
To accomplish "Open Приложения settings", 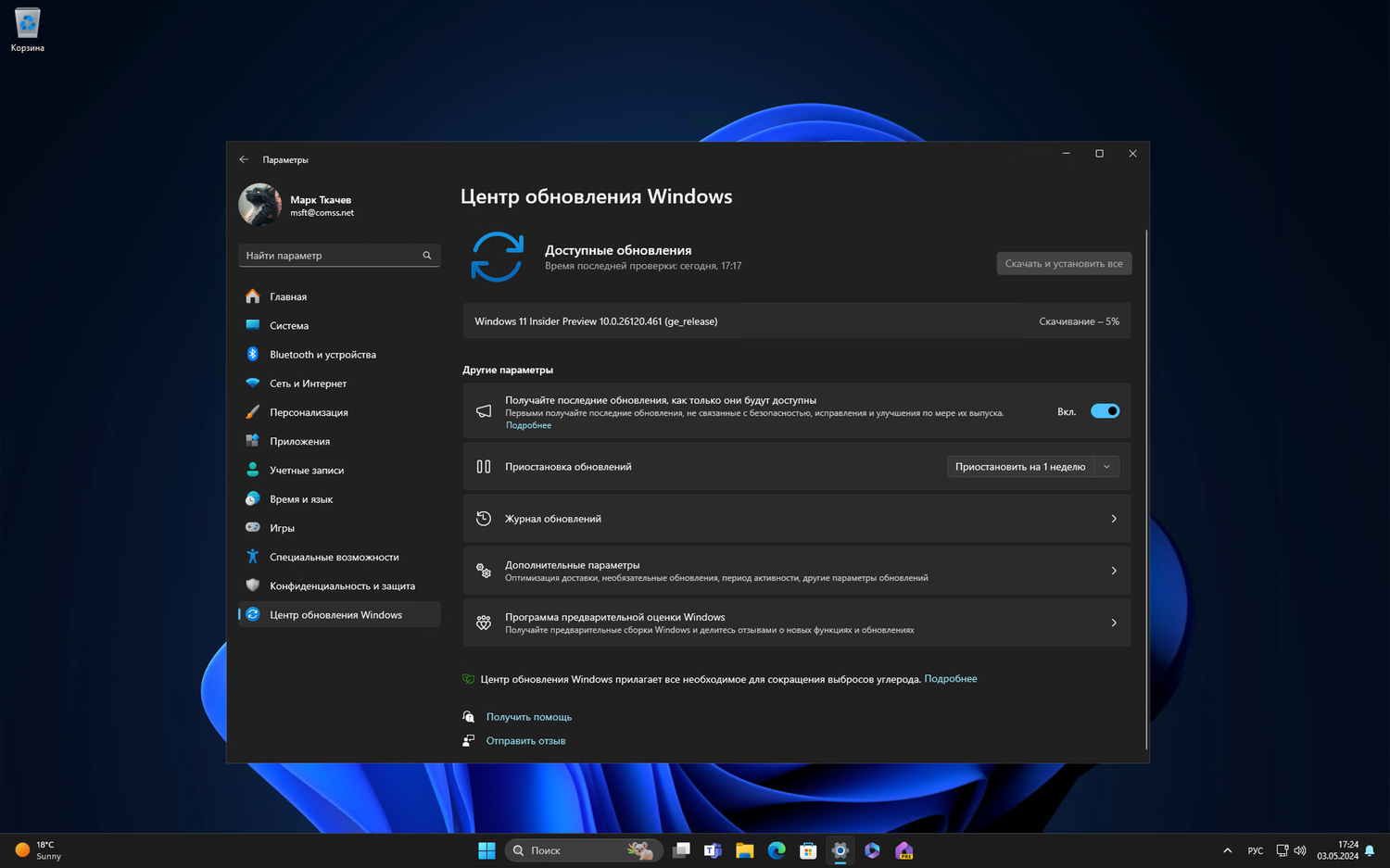I will pos(339,441).
